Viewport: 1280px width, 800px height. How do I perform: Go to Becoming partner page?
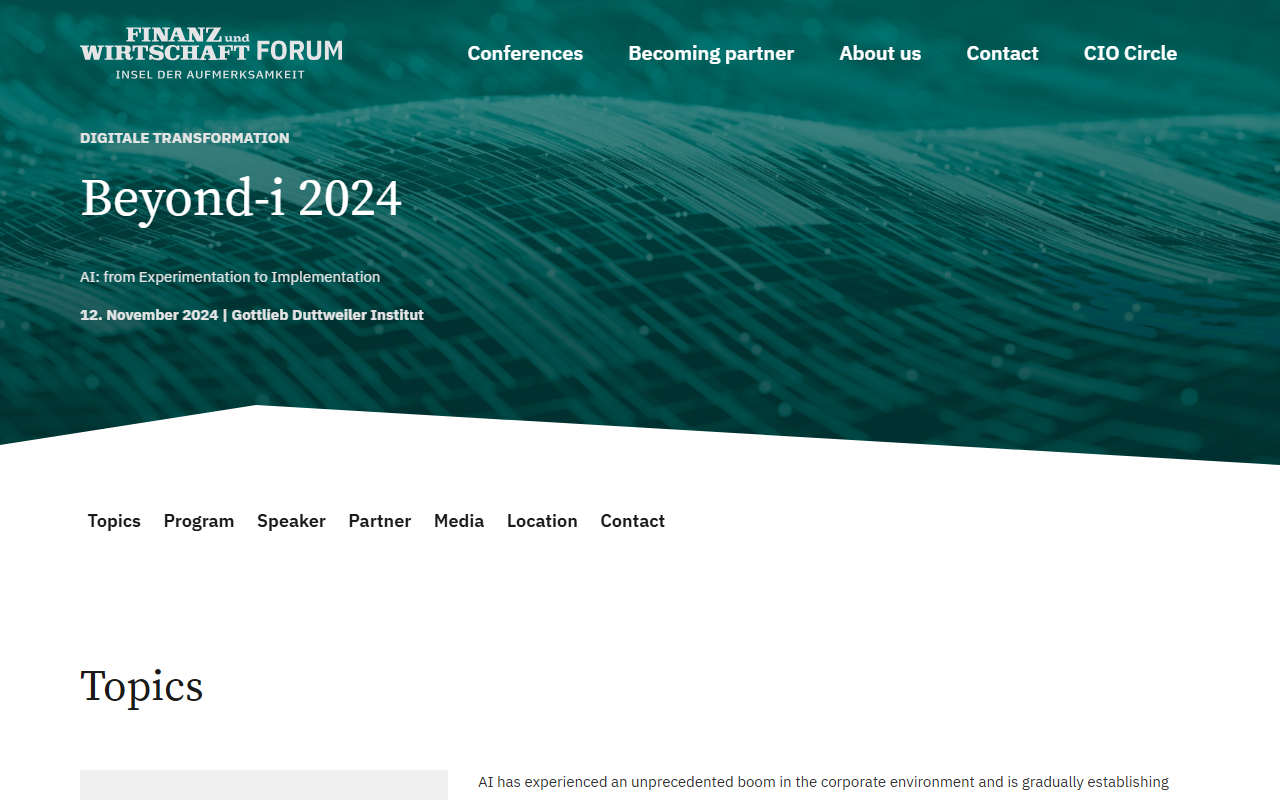click(711, 53)
